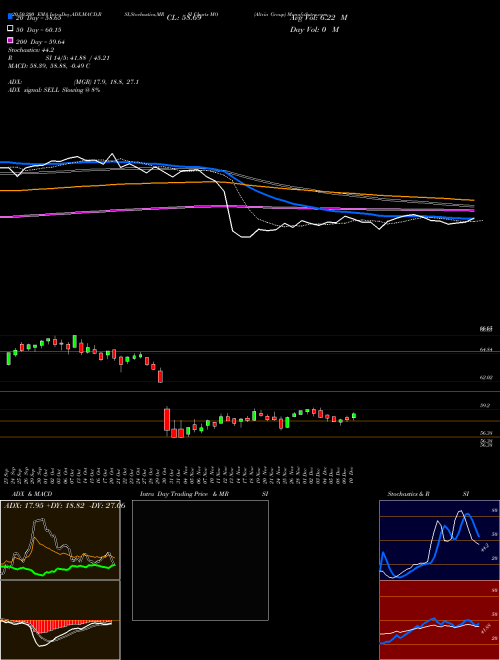Open the red-background RSI chart panel

point(439,620)
